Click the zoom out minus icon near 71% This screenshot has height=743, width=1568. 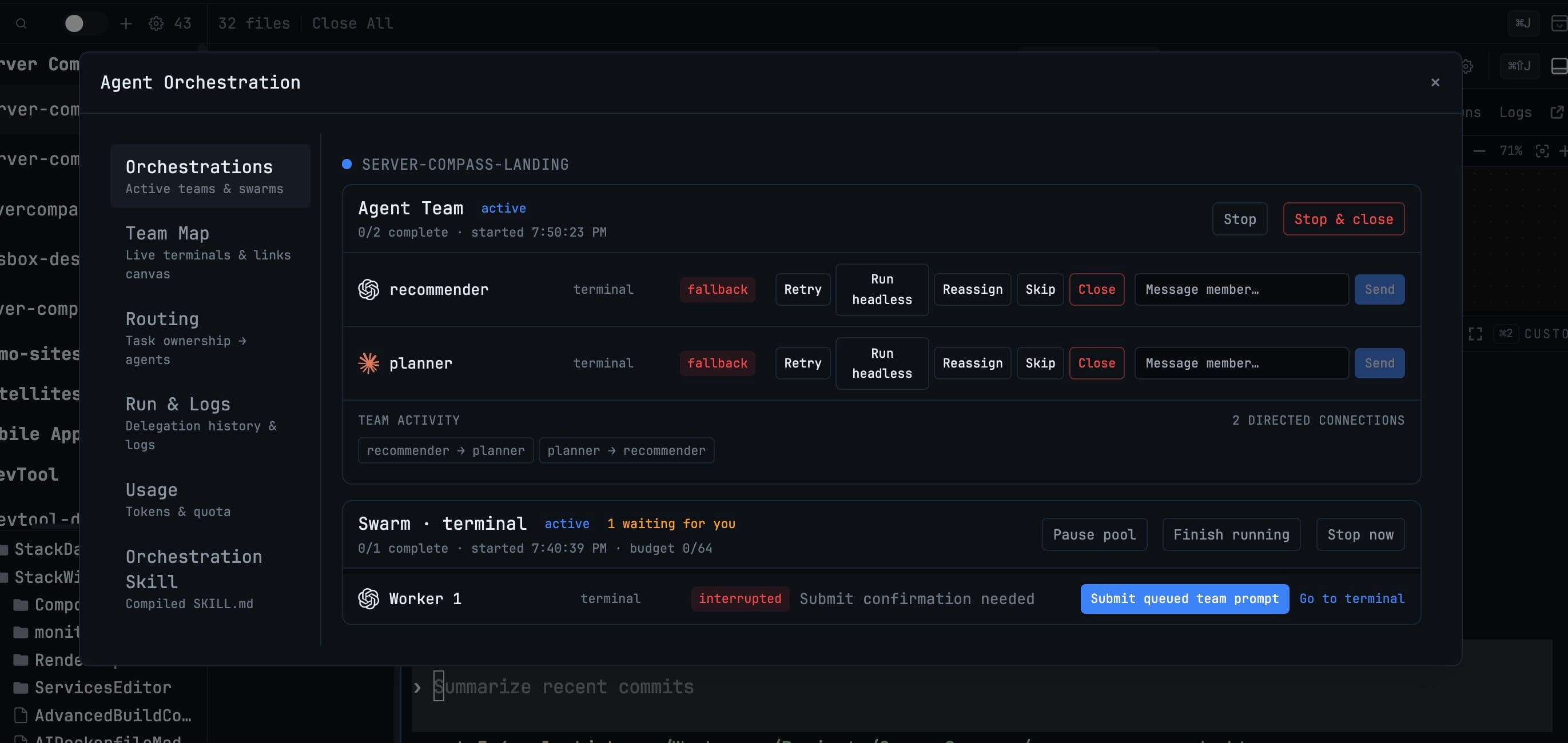1479,151
